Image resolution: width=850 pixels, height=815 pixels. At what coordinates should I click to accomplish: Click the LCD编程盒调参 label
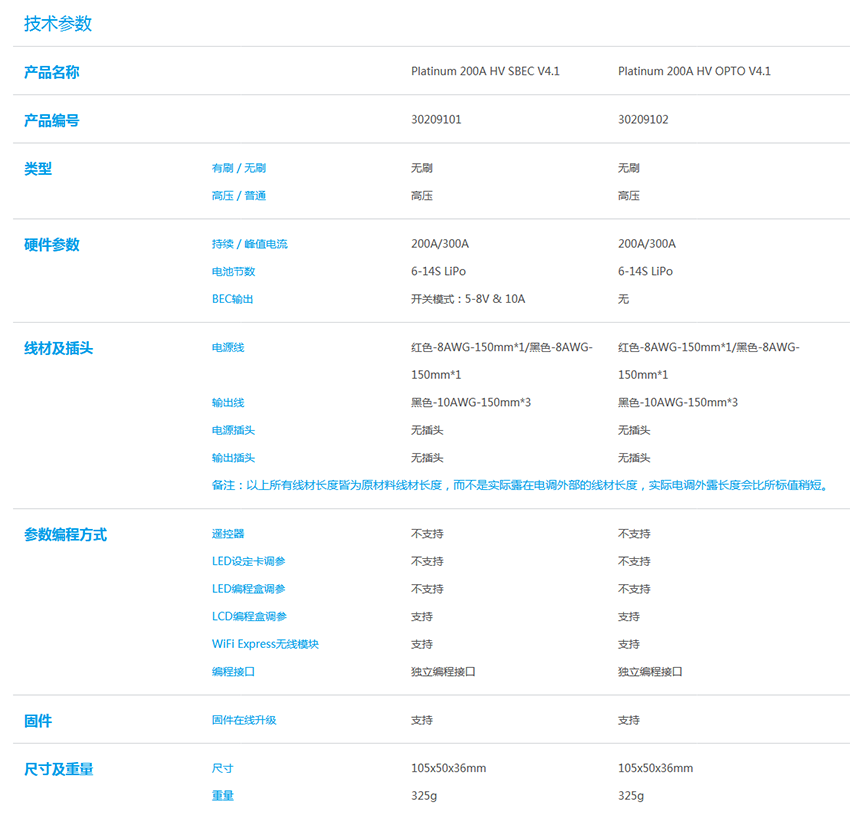tap(249, 617)
